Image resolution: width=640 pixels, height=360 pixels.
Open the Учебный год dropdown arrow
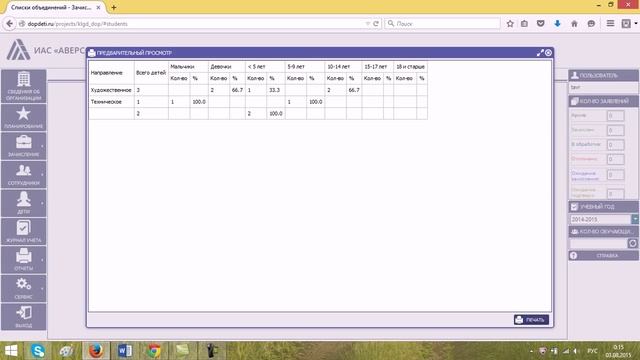(635, 219)
